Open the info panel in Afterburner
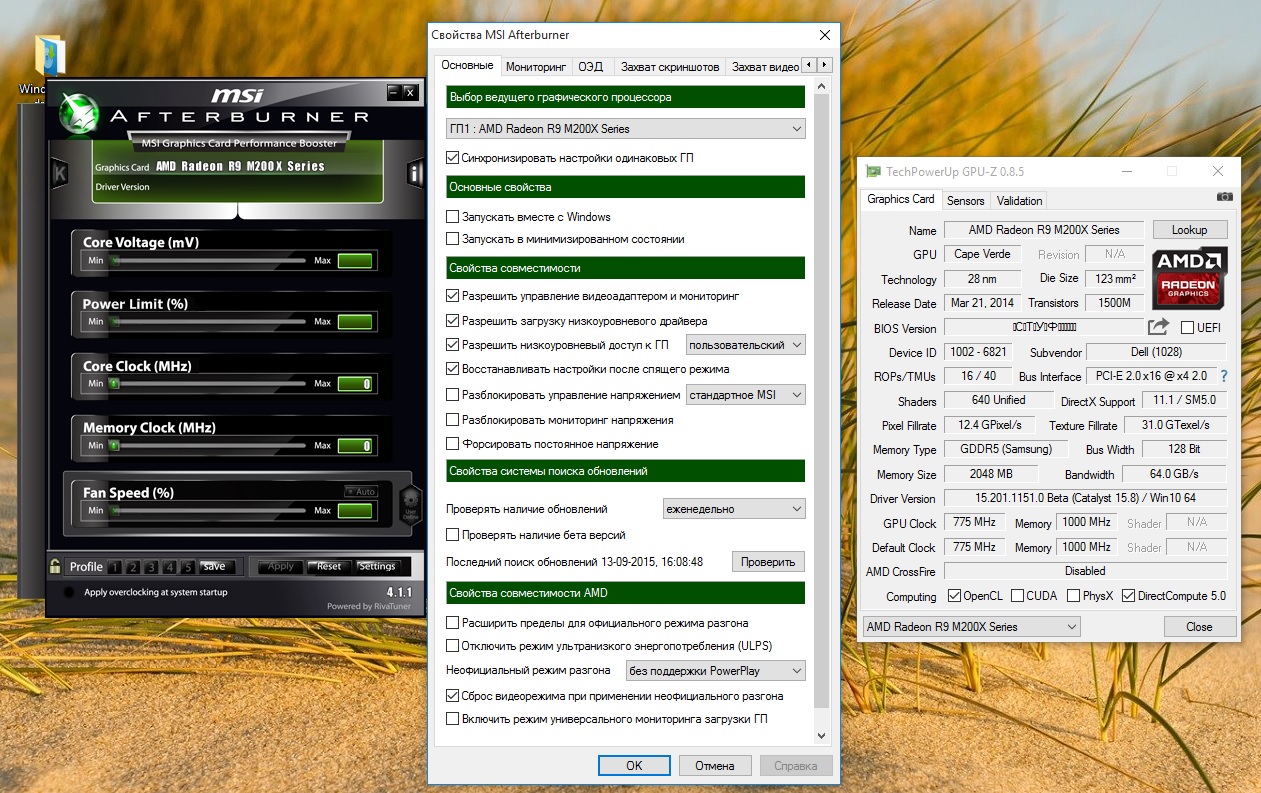1261x793 pixels. 416,174
